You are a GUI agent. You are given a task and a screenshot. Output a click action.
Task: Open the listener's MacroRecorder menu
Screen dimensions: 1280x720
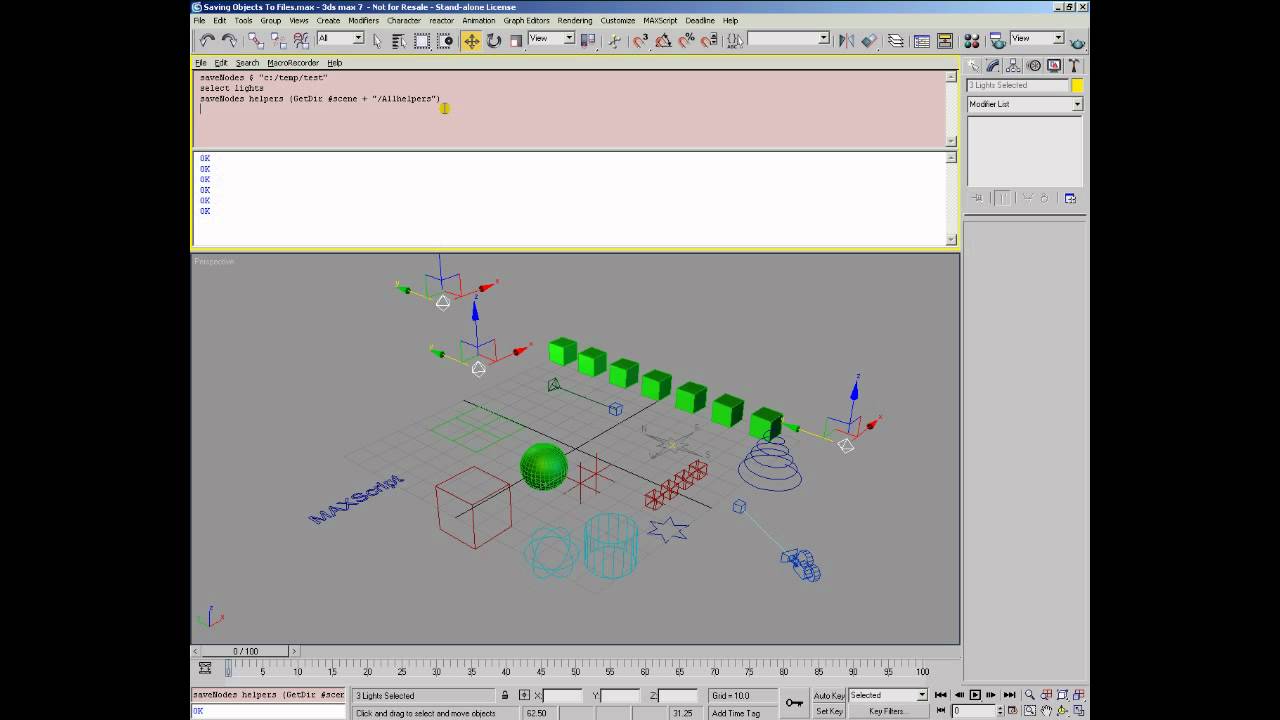coord(293,63)
